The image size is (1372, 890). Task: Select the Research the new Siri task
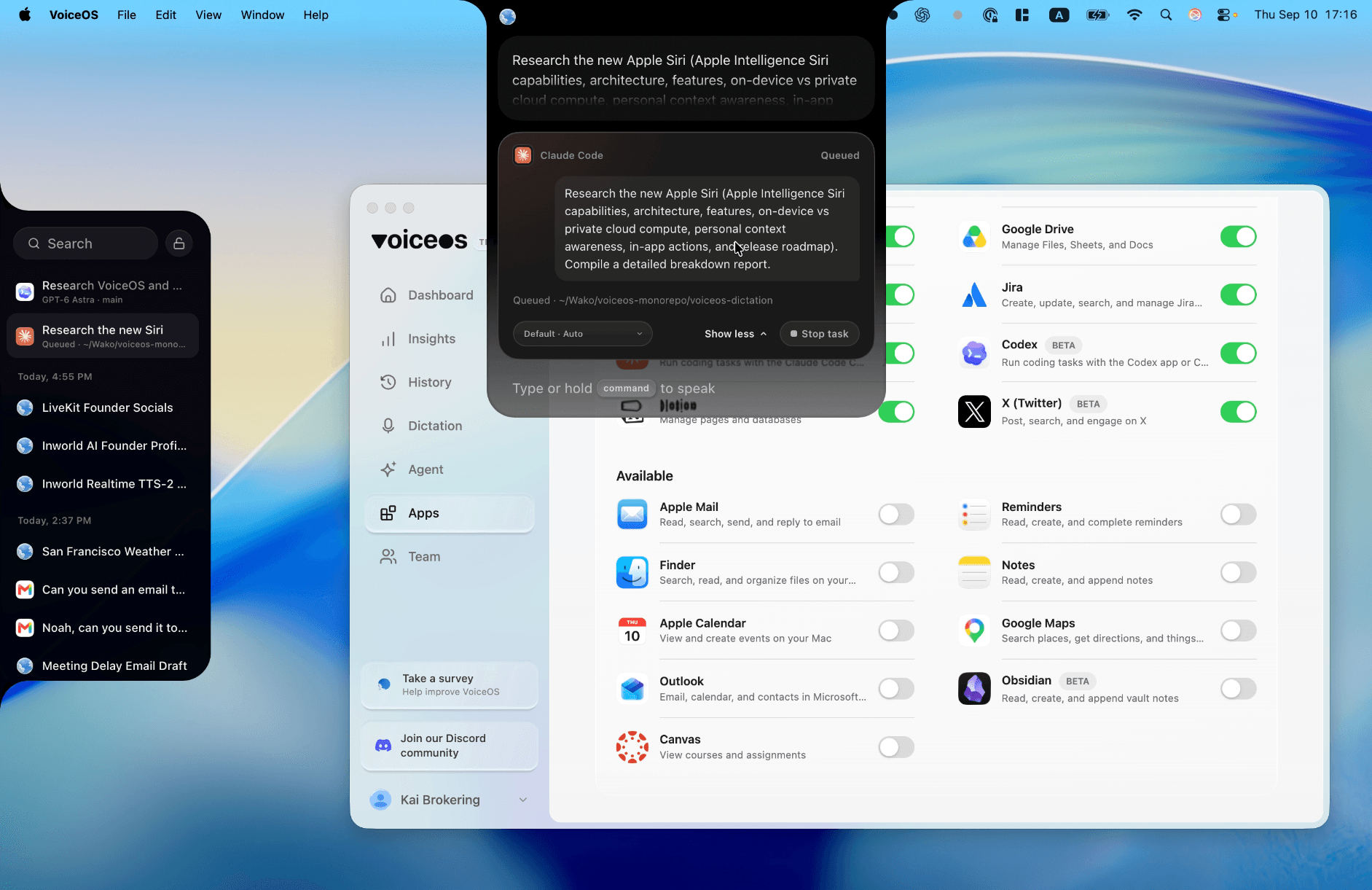coord(103,336)
